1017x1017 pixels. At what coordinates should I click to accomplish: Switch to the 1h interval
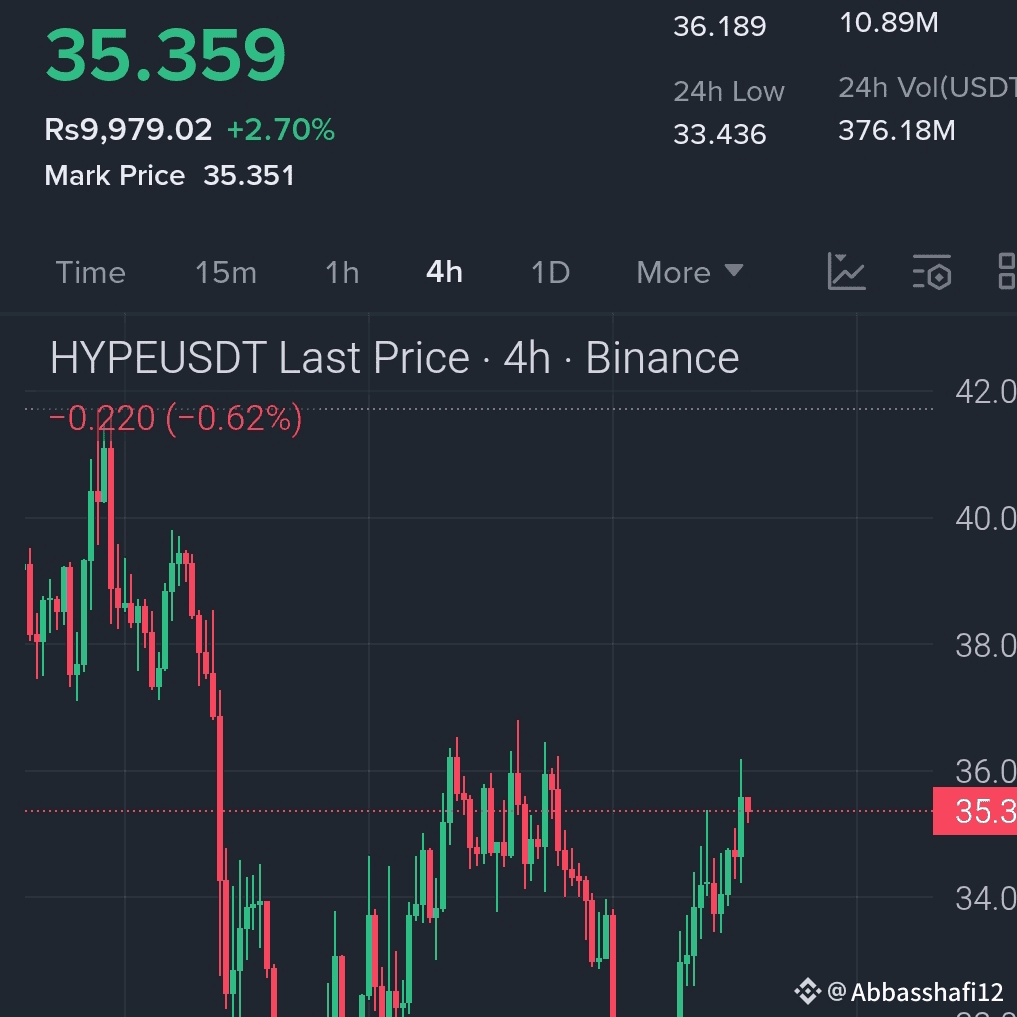click(x=342, y=272)
